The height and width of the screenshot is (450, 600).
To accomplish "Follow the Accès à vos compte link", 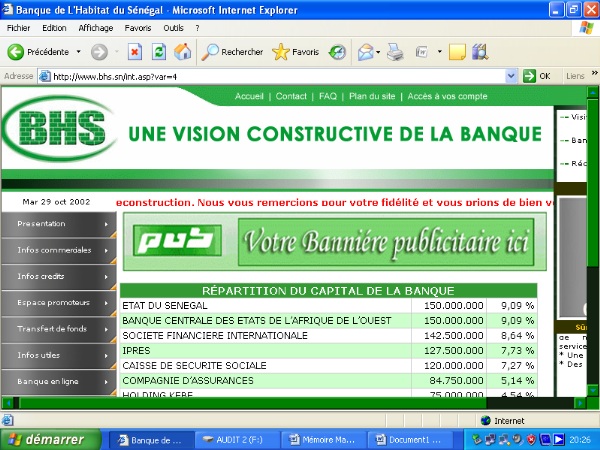I will tap(447, 96).
